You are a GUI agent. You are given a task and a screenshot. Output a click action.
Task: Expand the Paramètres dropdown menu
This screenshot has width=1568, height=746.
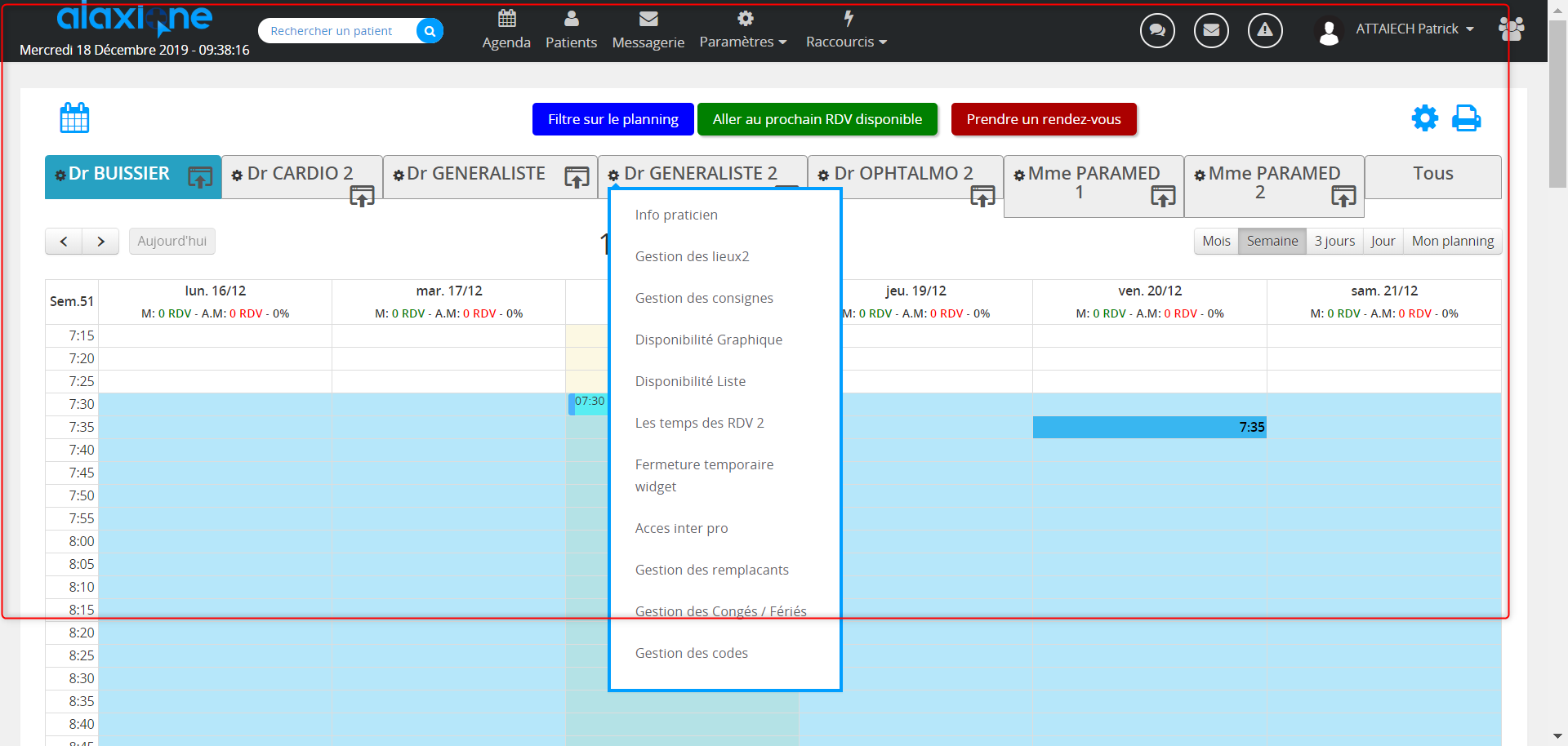[742, 42]
